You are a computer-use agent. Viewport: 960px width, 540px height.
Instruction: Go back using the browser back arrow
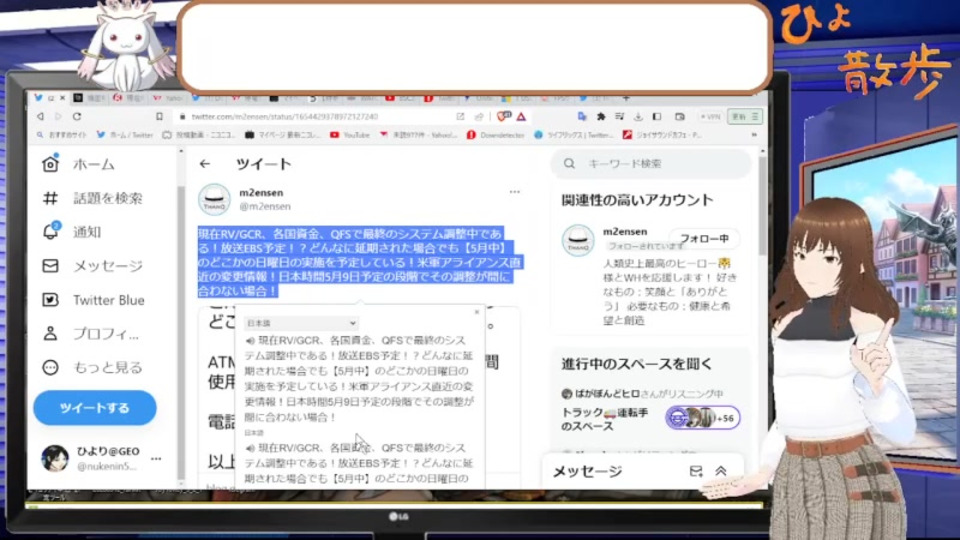tap(40, 116)
